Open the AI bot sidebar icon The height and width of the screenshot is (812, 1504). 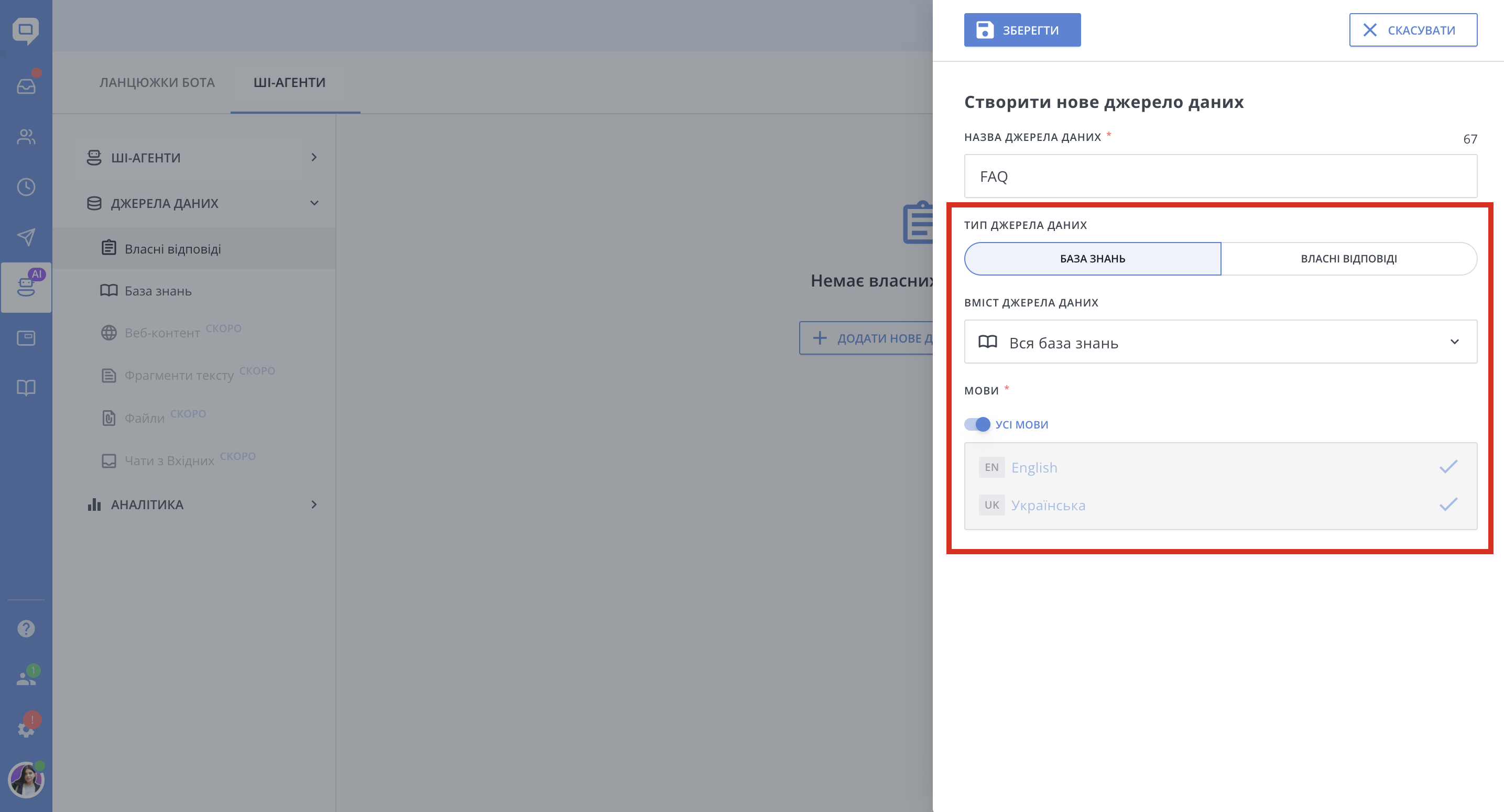[26, 287]
